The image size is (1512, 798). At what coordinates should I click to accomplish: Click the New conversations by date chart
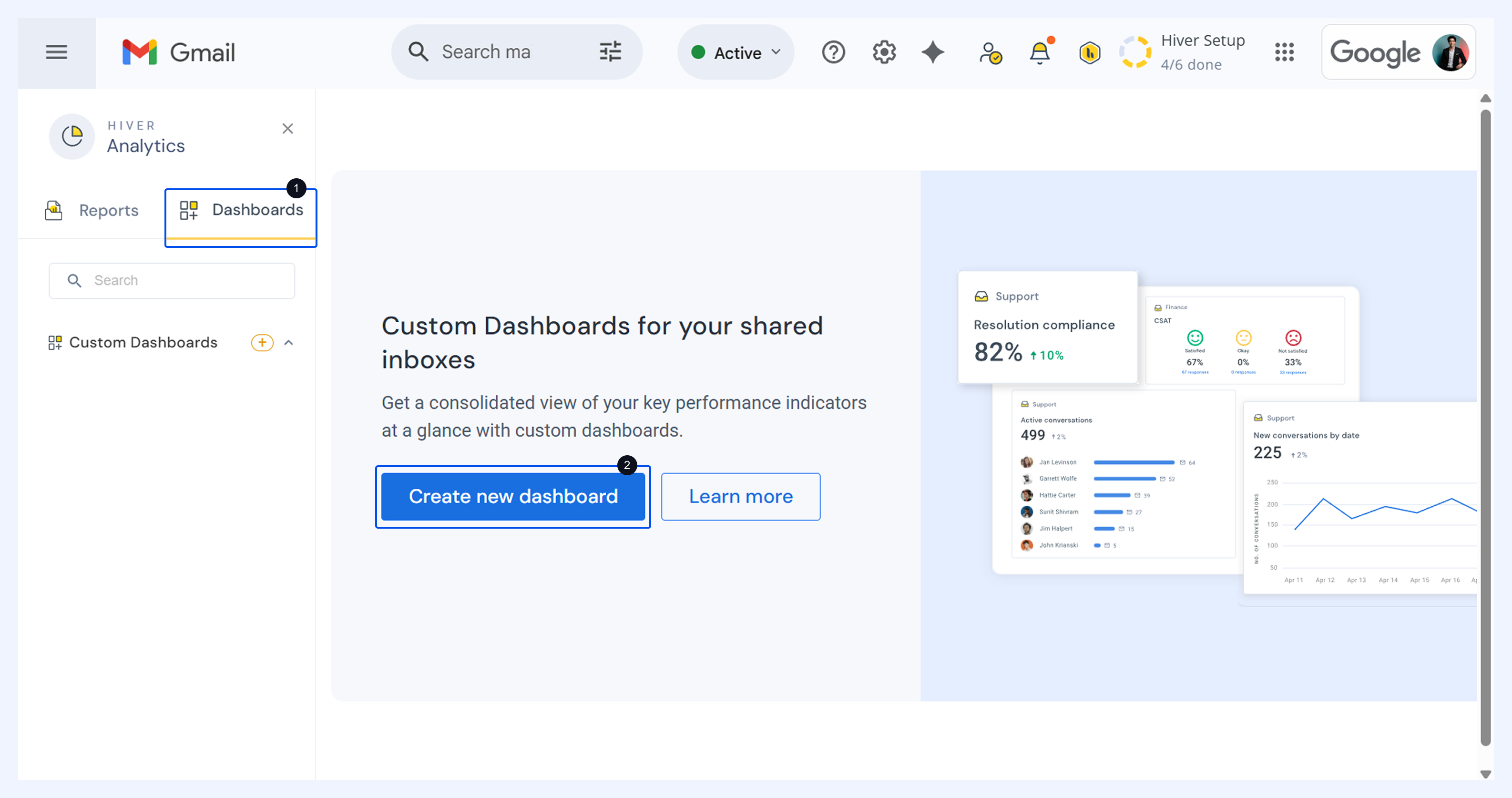pos(1360,498)
